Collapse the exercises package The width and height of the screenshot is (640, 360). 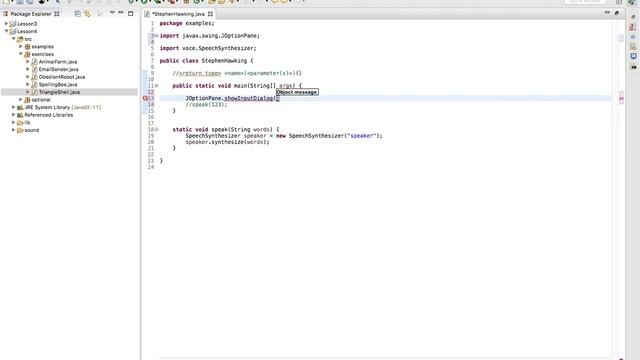21,54
